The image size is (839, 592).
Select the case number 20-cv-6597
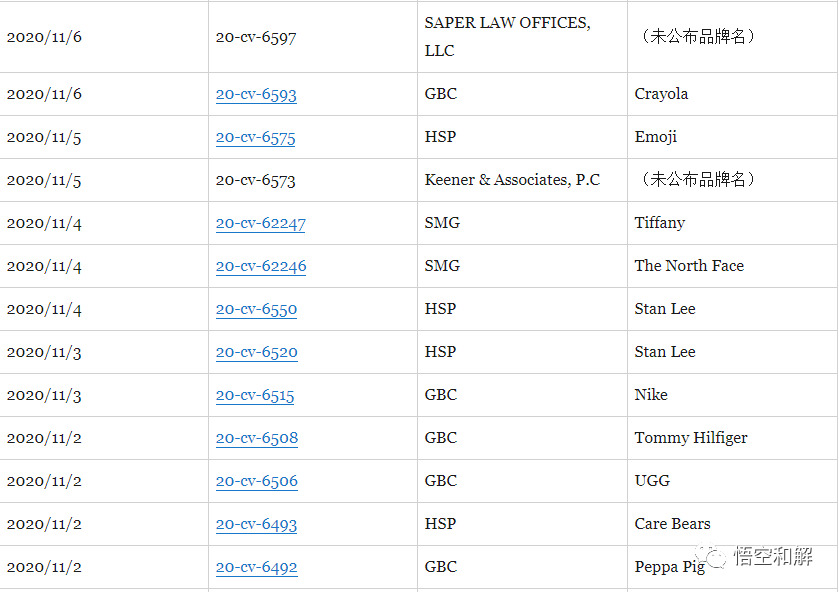[x=256, y=37]
